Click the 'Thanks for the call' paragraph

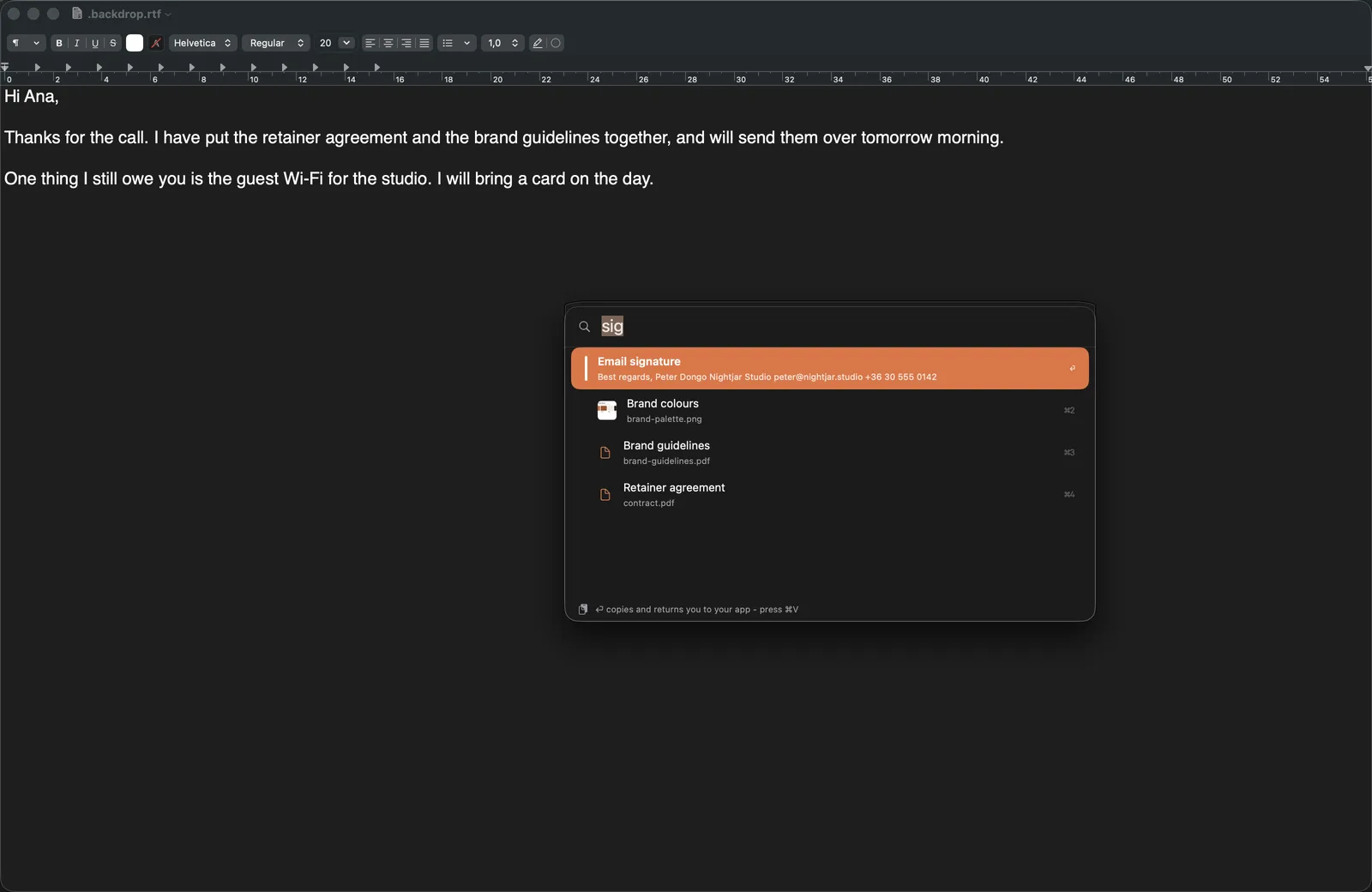pyautogui.click(x=504, y=137)
